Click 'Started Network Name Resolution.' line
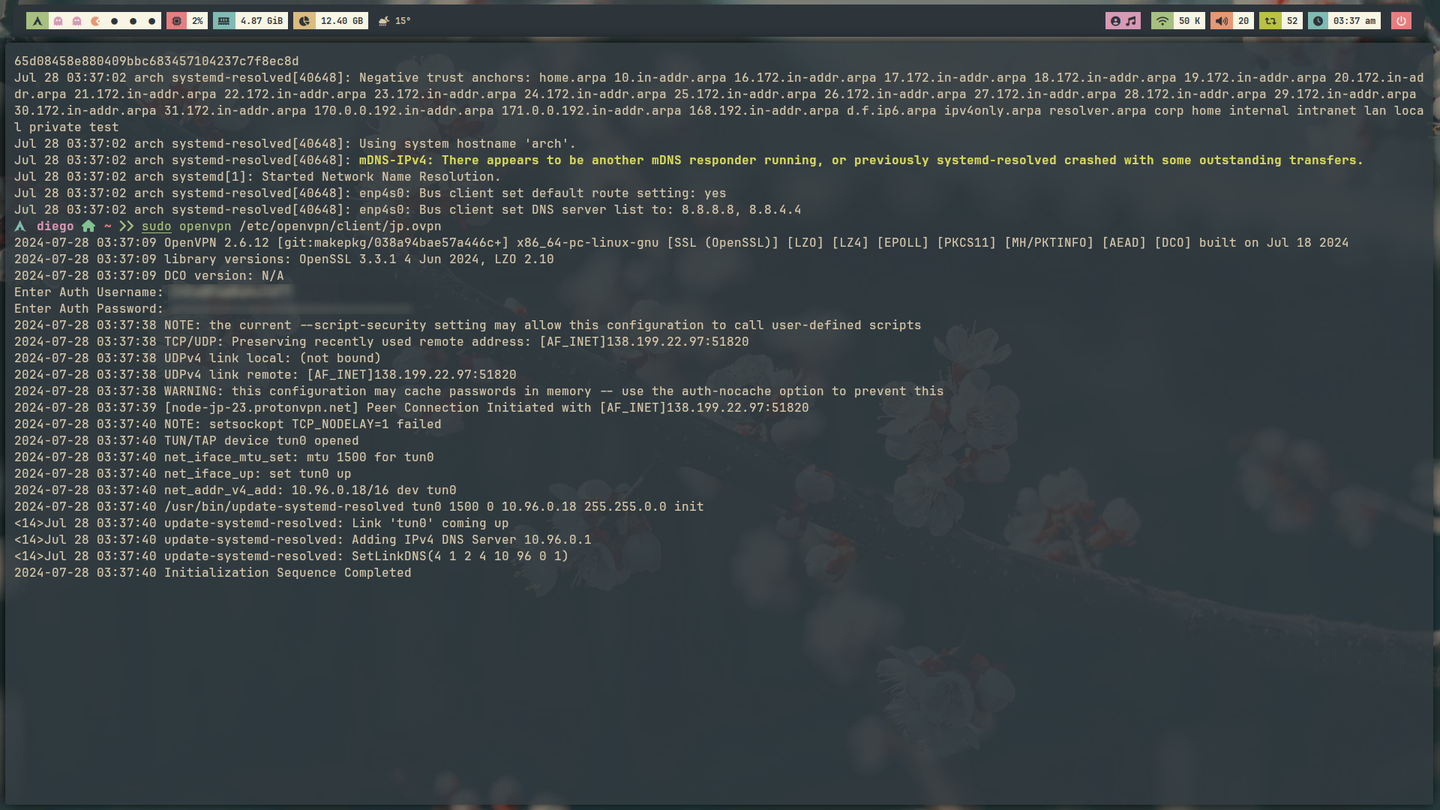The height and width of the screenshot is (810, 1440). (257, 177)
